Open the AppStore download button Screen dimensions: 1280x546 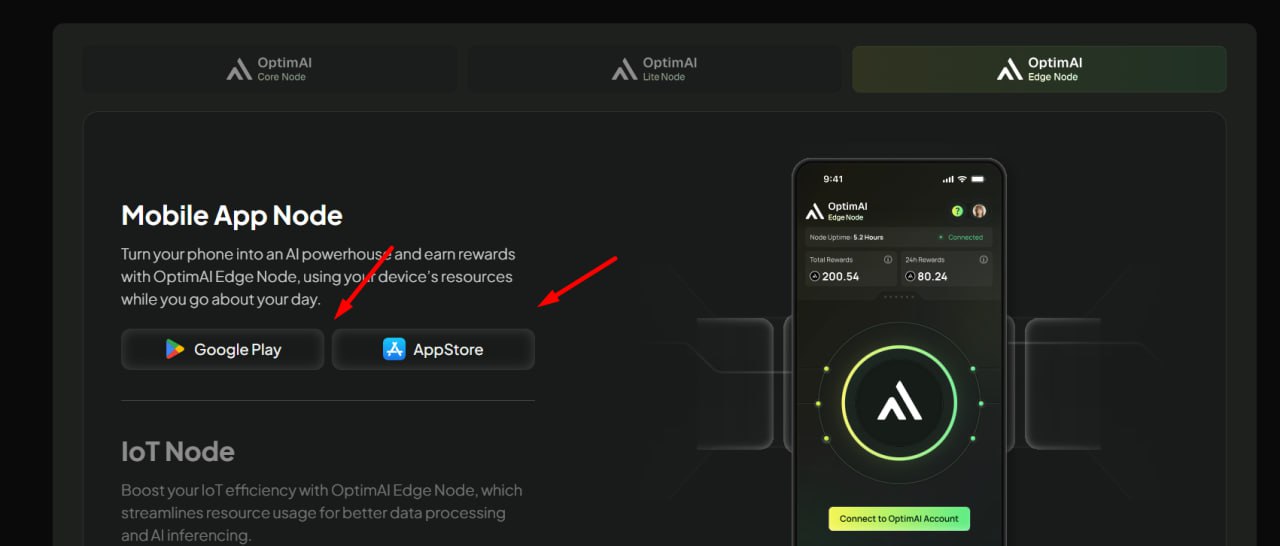point(433,349)
